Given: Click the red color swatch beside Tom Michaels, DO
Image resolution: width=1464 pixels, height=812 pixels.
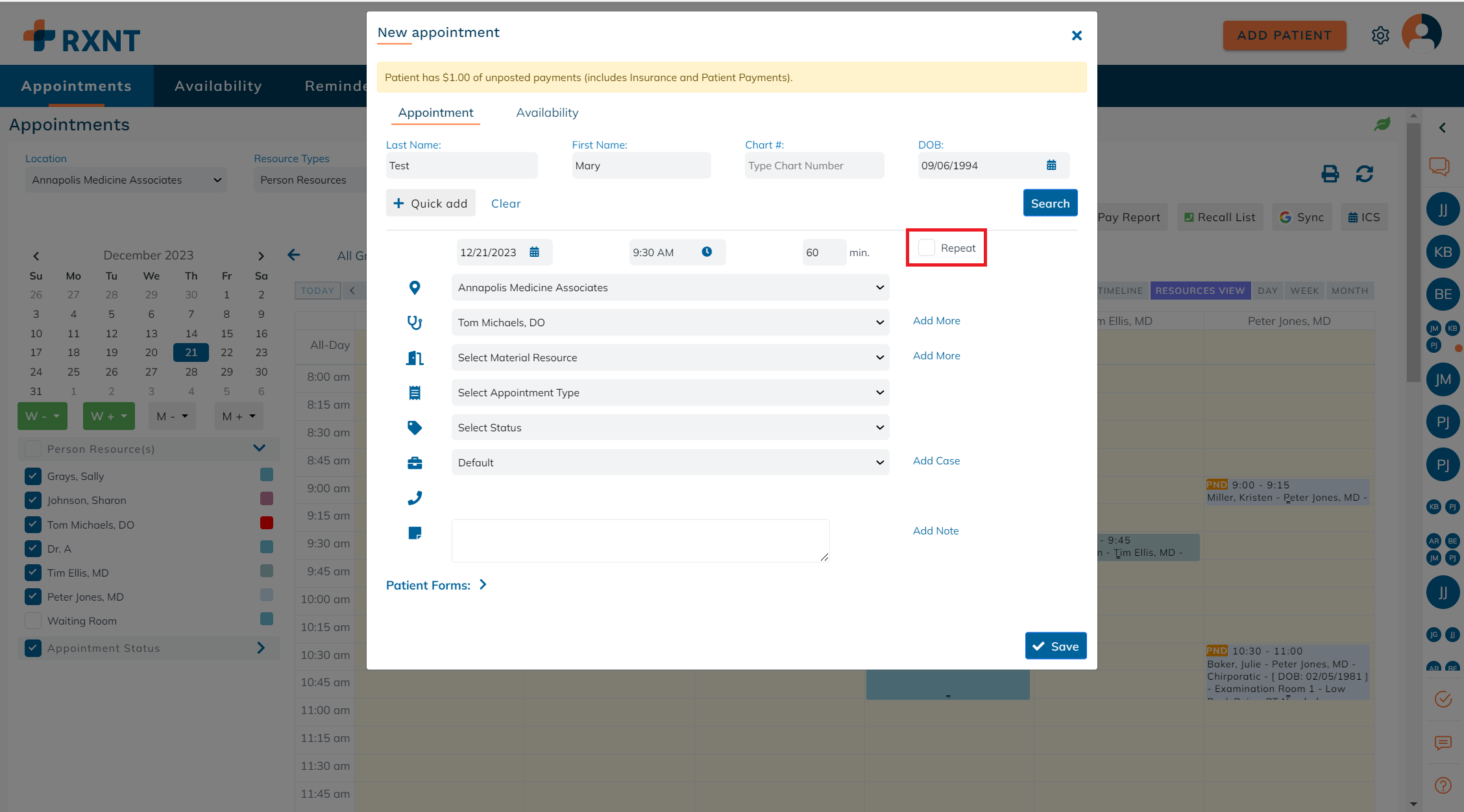Looking at the screenshot, I should [266, 523].
